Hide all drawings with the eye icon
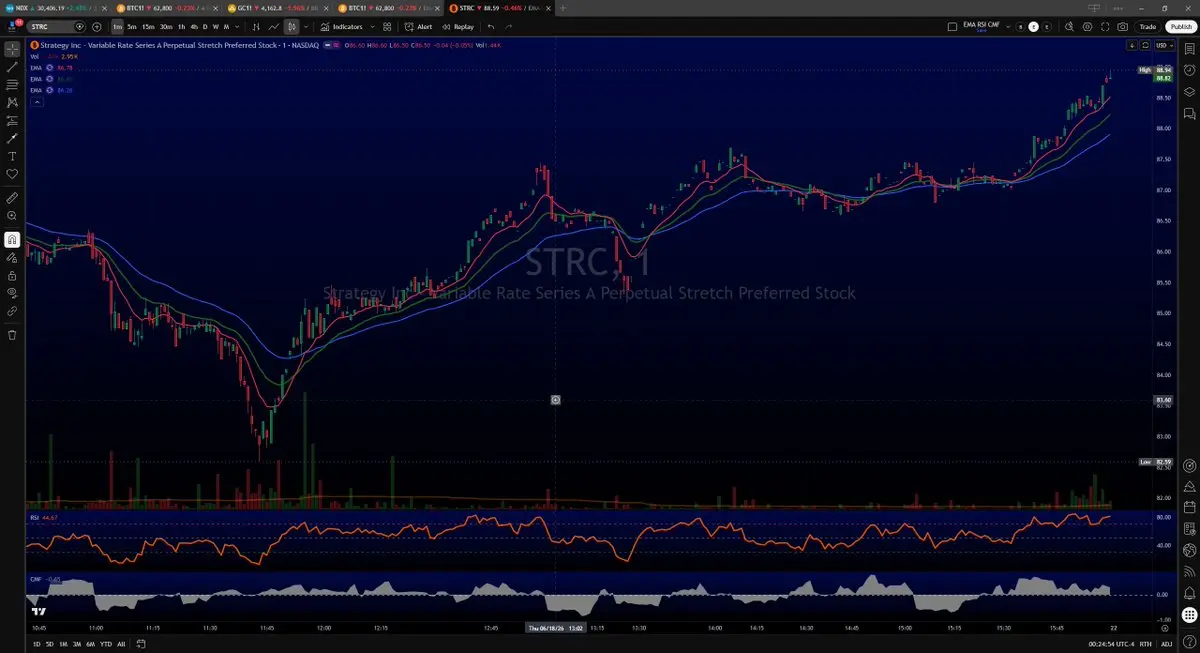Viewport: 1200px width, 653px height. tap(12, 293)
